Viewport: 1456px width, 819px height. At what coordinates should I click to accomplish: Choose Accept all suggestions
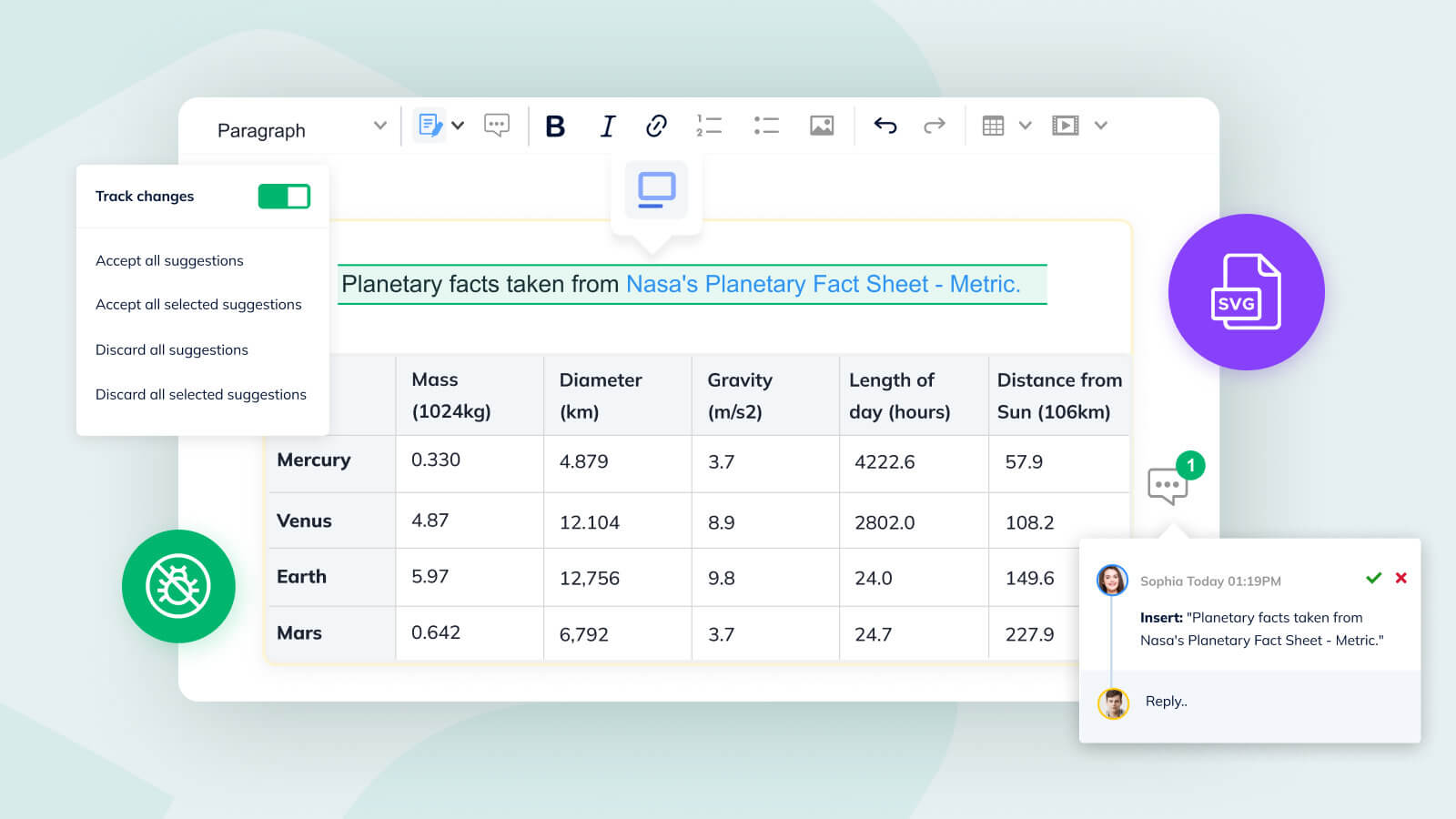point(169,260)
